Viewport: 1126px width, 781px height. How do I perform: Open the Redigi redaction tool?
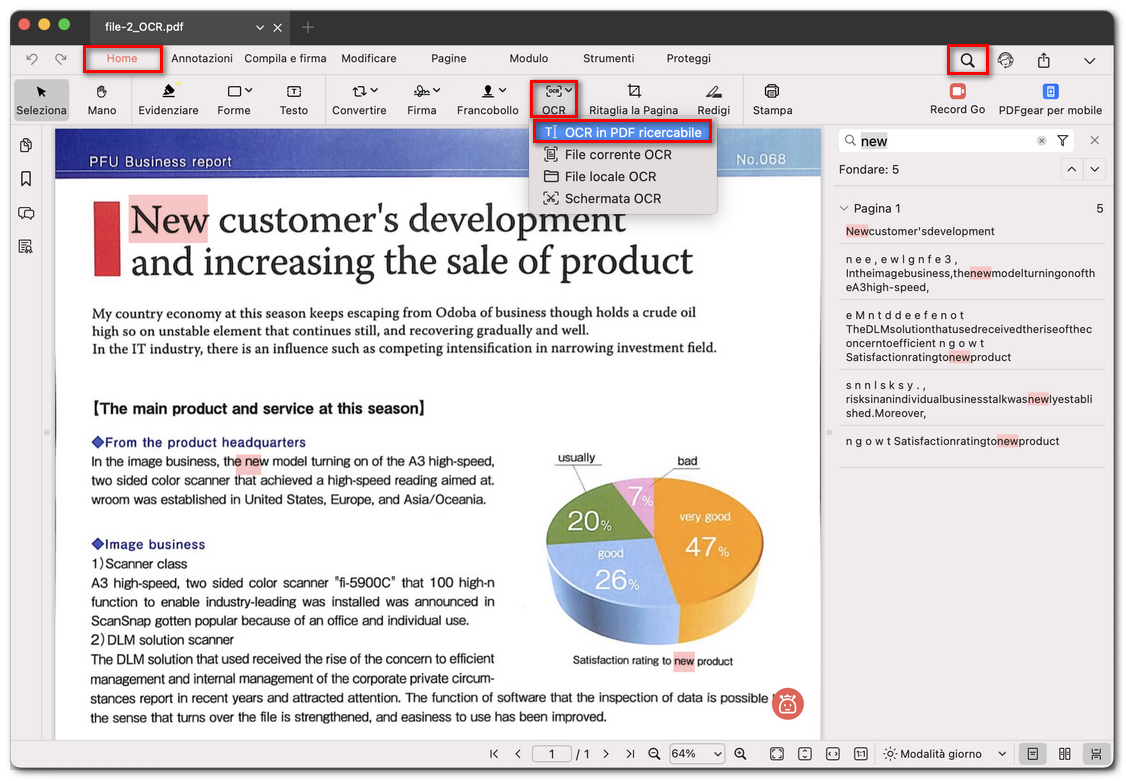713,98
